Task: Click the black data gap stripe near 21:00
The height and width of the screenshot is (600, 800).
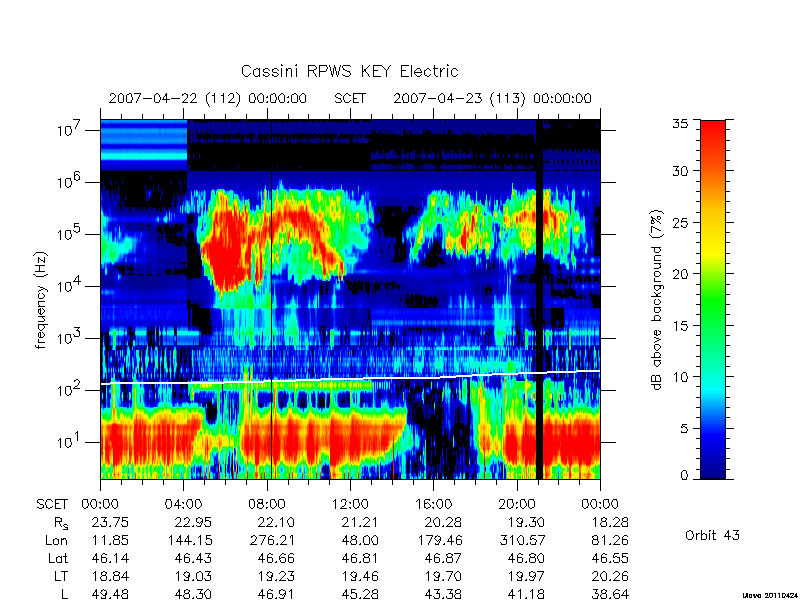Action: pyautogui.click(x=539, y=299)
